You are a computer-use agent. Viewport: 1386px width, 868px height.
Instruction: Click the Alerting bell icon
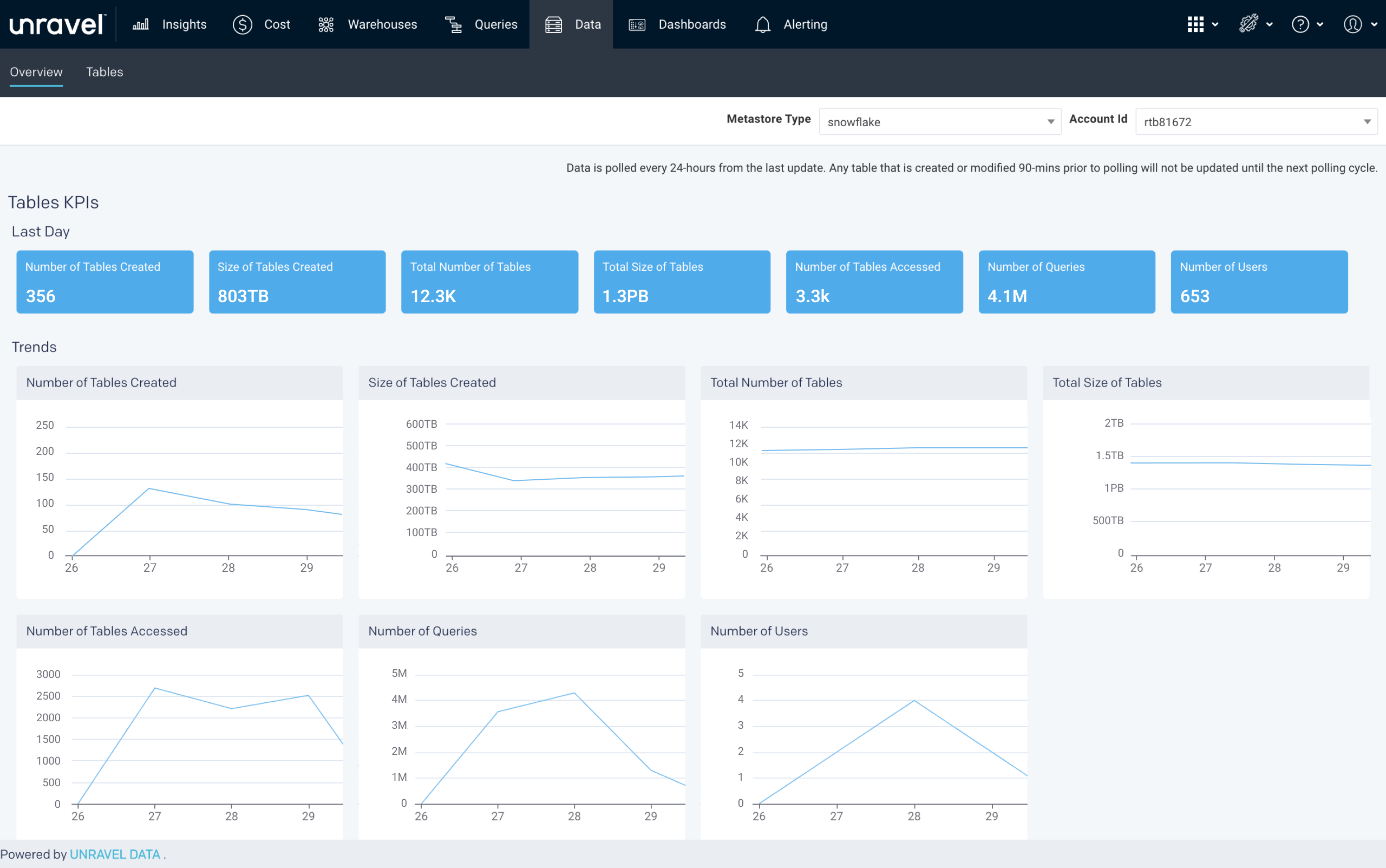tap(763, 24)
